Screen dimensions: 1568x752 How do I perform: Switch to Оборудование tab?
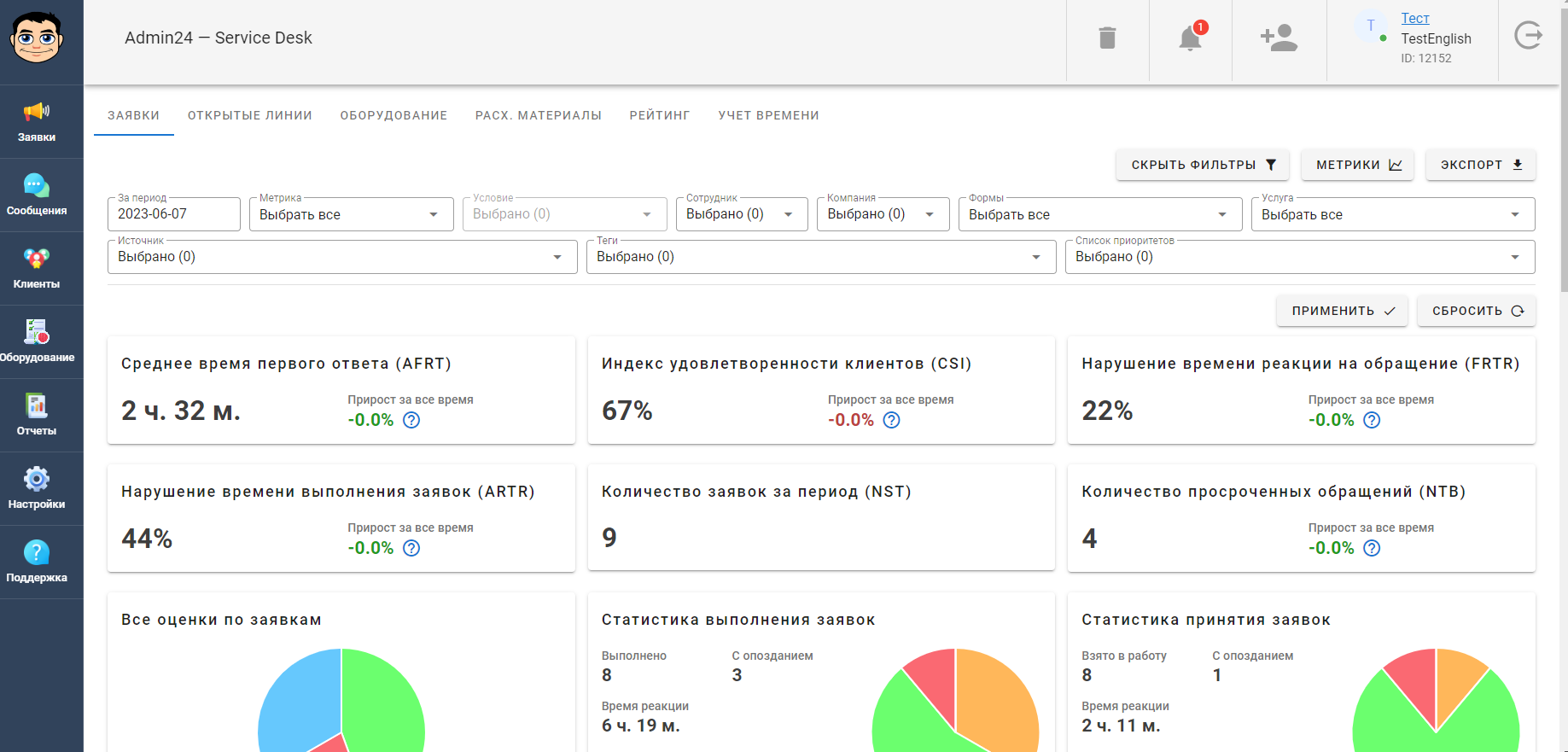(393, 115)
